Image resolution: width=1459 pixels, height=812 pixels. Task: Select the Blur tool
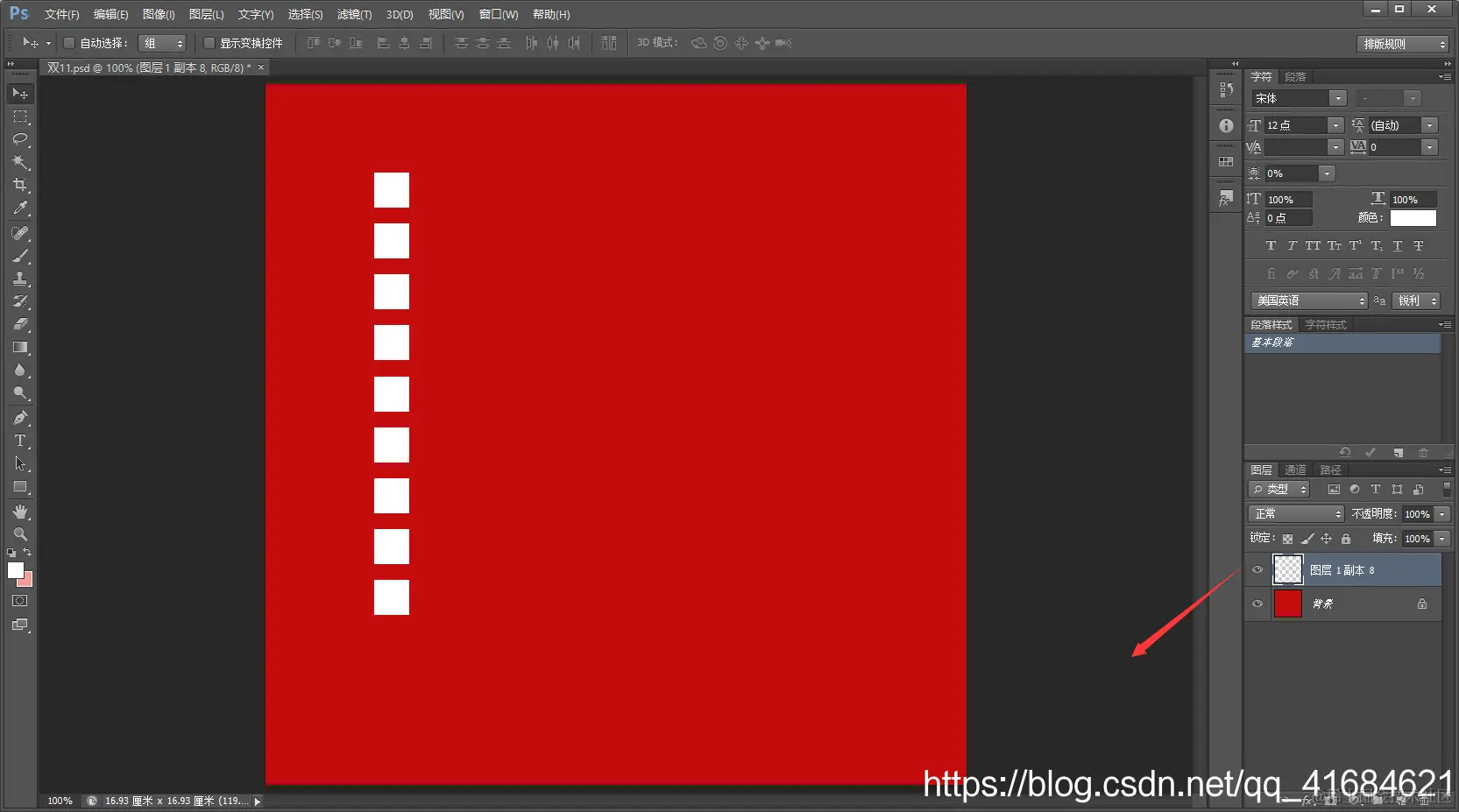(19, 370)
